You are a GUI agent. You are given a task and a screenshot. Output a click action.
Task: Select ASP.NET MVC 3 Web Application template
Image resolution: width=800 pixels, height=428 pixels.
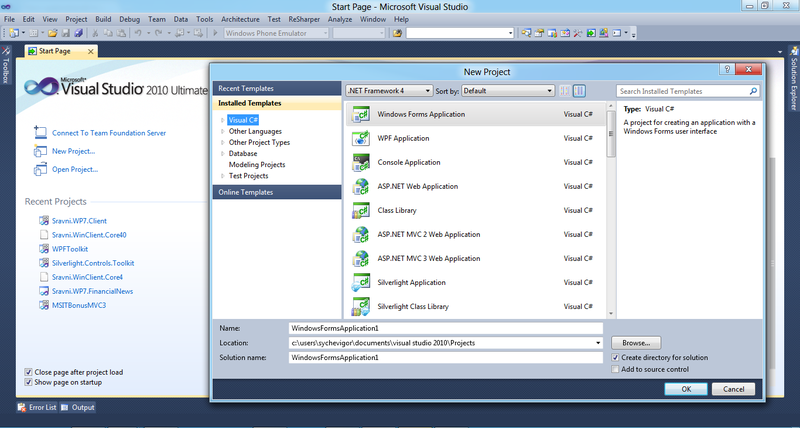(x=476, y=258)
